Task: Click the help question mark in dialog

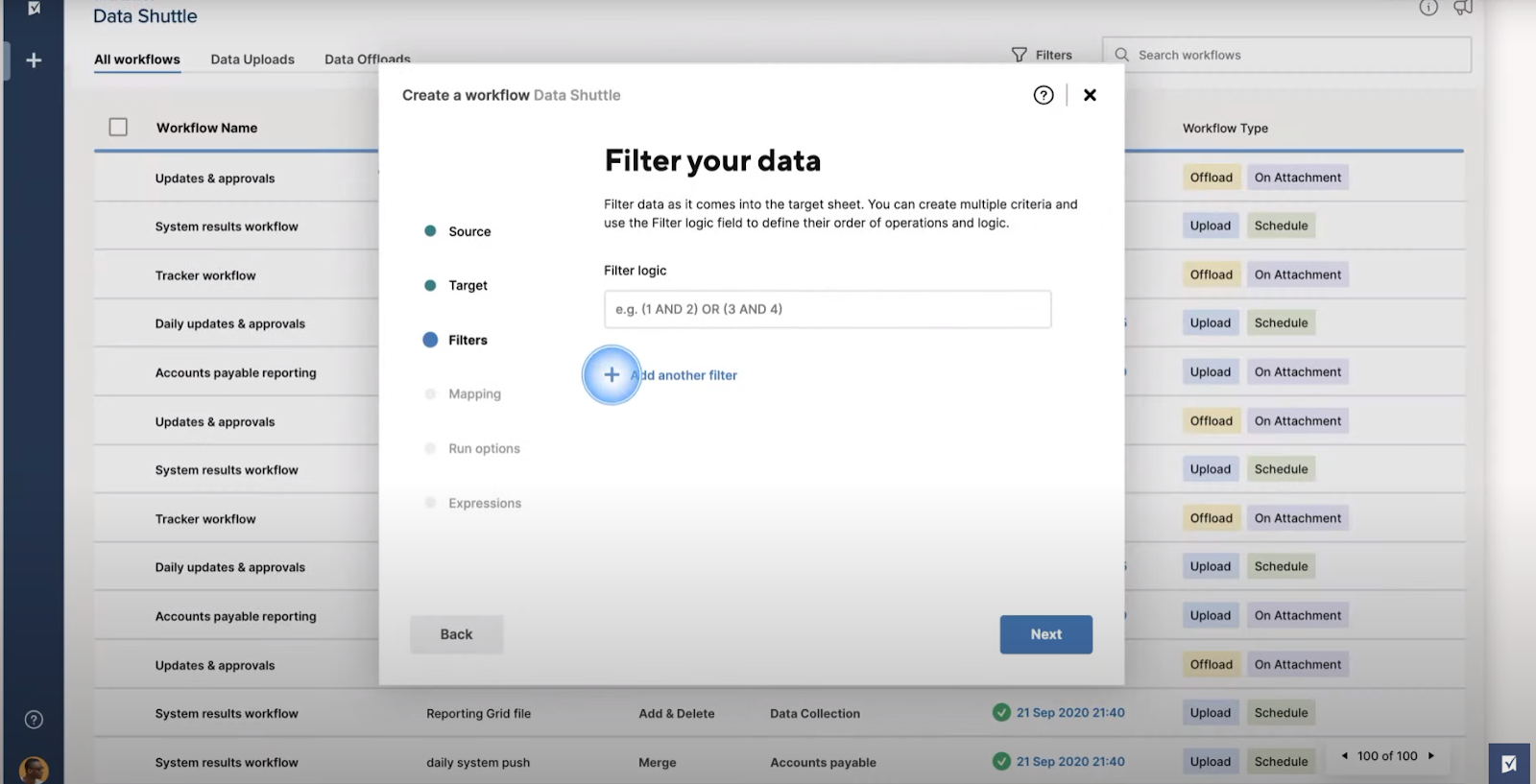Action: click(x=1044, y=95)
